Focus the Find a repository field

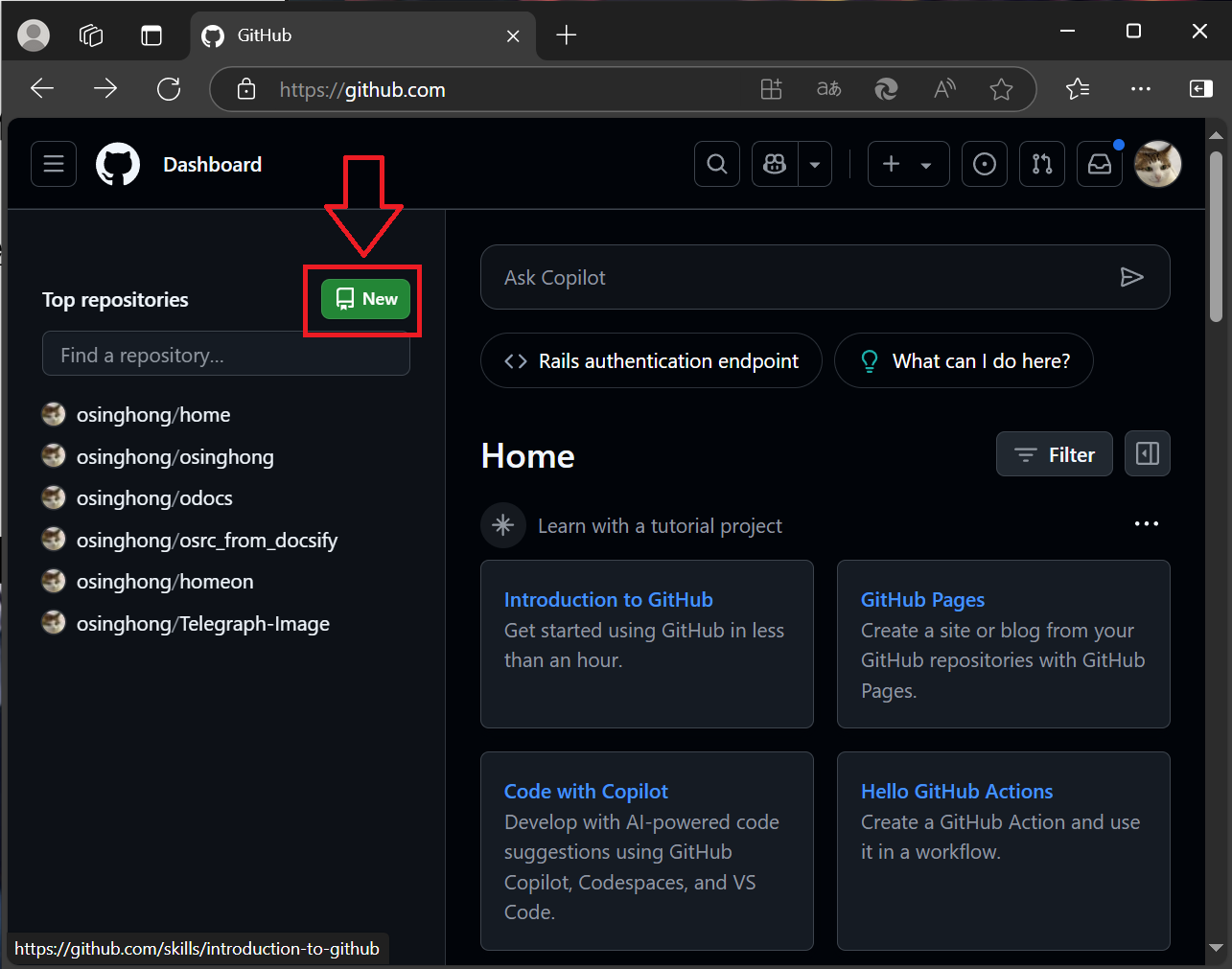click(x=225, y=355)
